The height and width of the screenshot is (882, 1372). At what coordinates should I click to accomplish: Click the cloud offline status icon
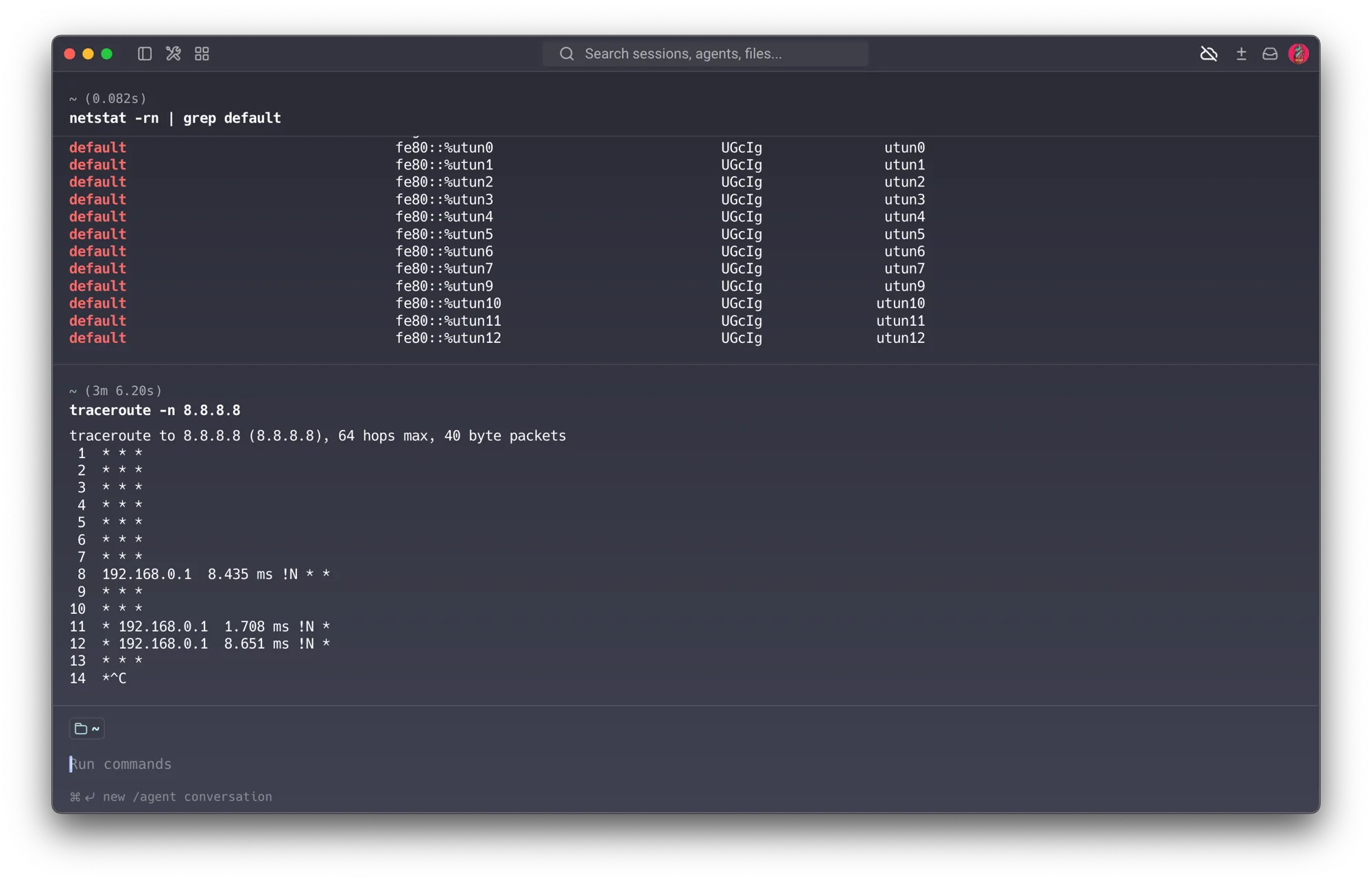(x=1209, y=53)
